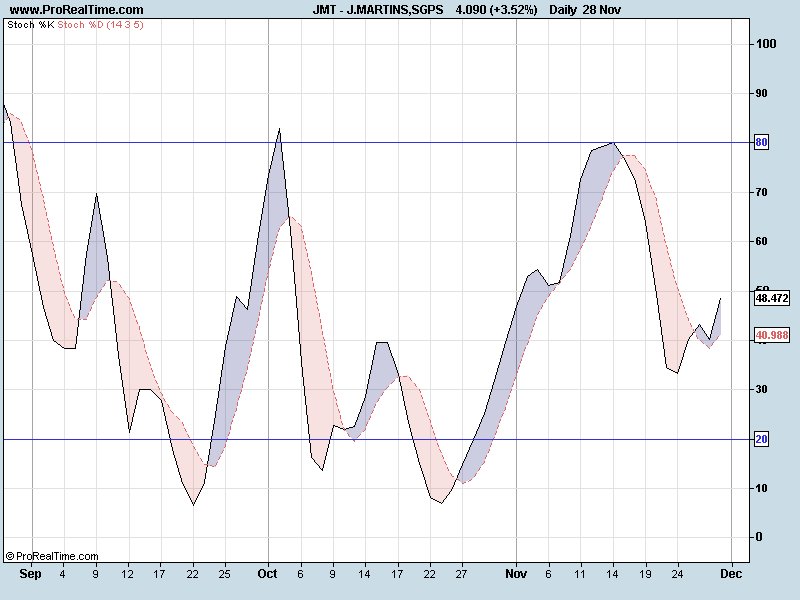Viewport: 800px width, 600px height.
Task: Click the 60 value on the scale
Action: pos(762,241)
